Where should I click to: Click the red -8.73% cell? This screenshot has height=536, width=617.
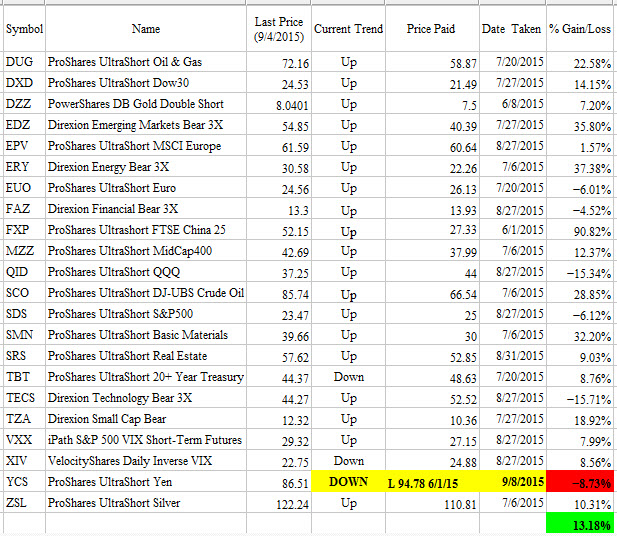[581, 481]
